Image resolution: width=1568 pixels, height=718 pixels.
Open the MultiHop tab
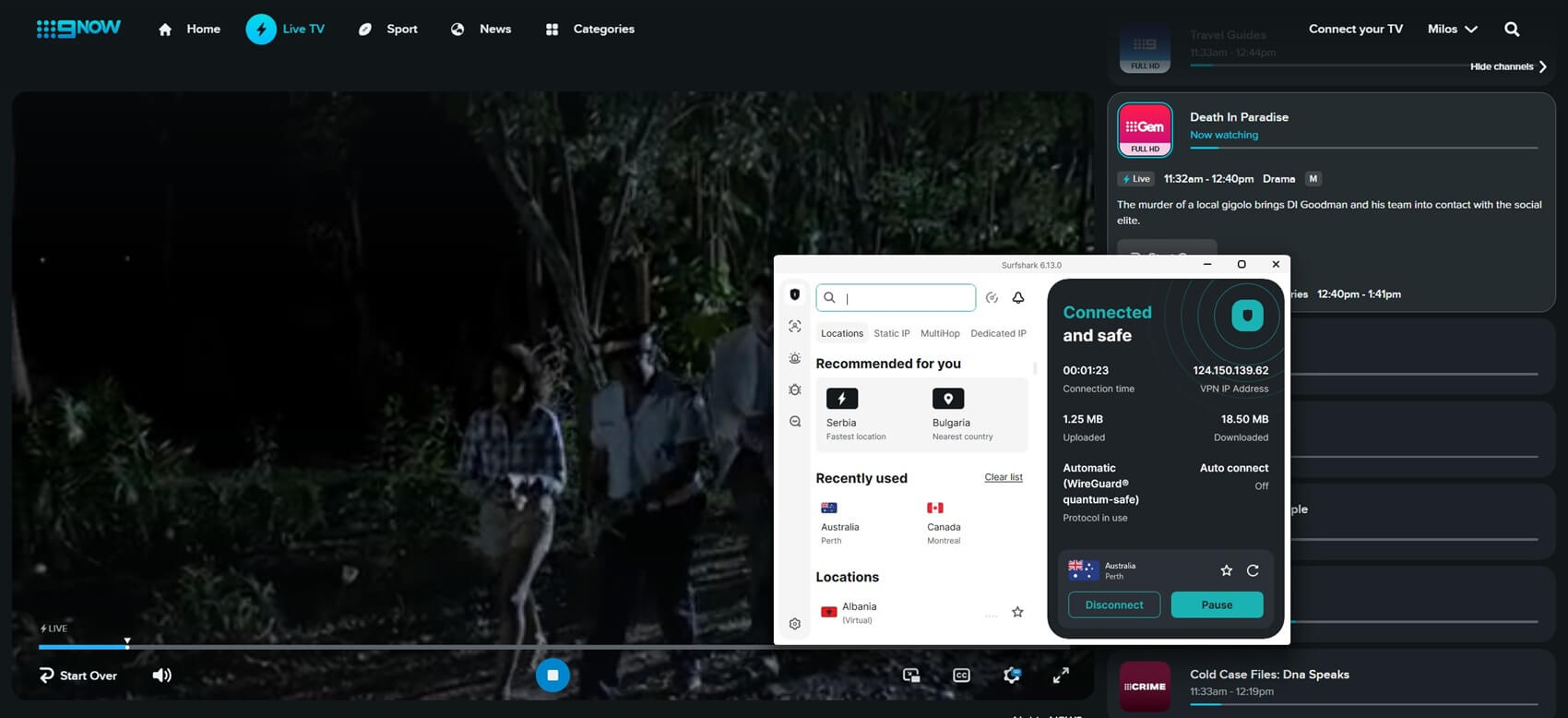(x=940, y=333)
